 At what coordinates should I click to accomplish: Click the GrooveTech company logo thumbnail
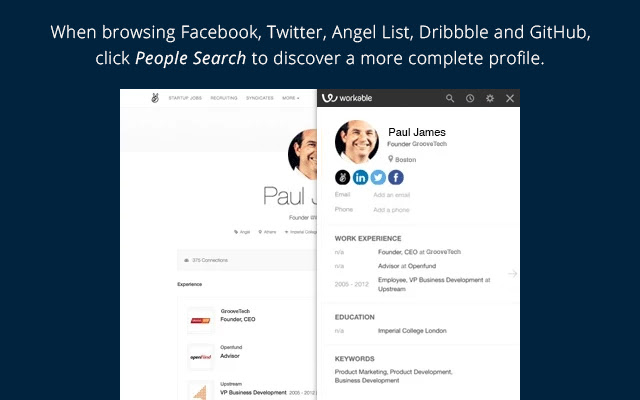[200, 320]
